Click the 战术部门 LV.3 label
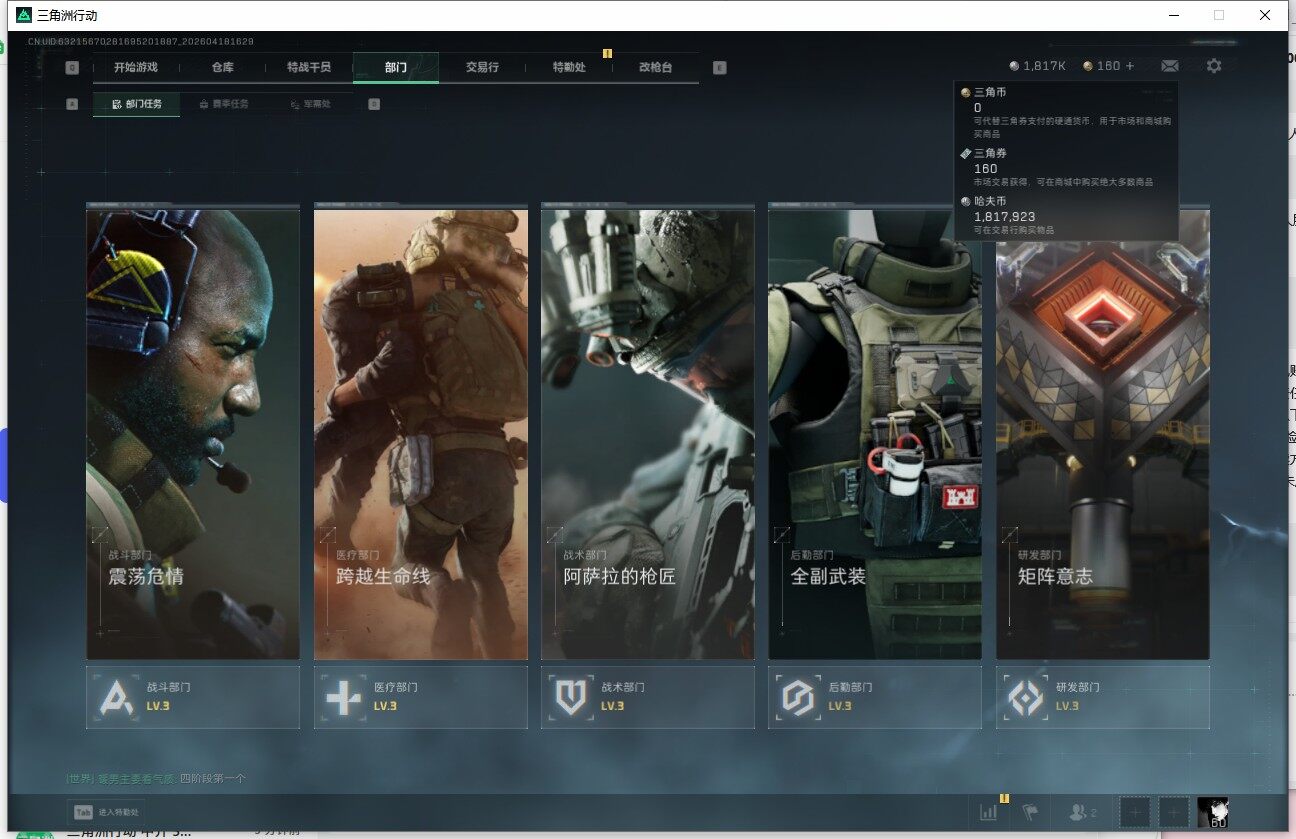 pos(612,706)
